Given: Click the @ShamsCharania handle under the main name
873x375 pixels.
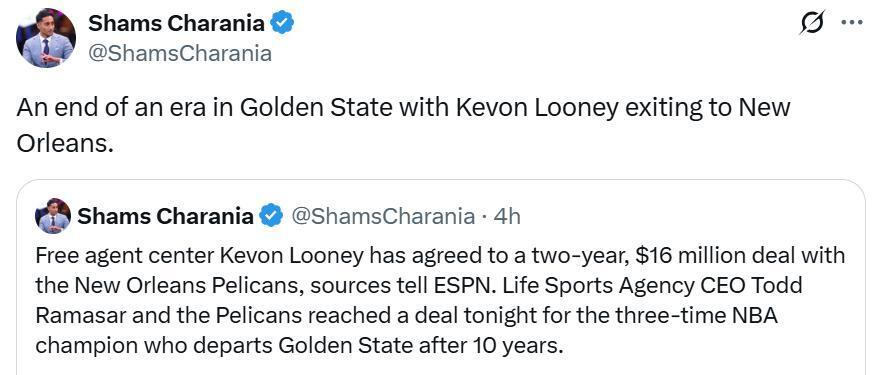Looking at the screenshot, I should 180,54.
